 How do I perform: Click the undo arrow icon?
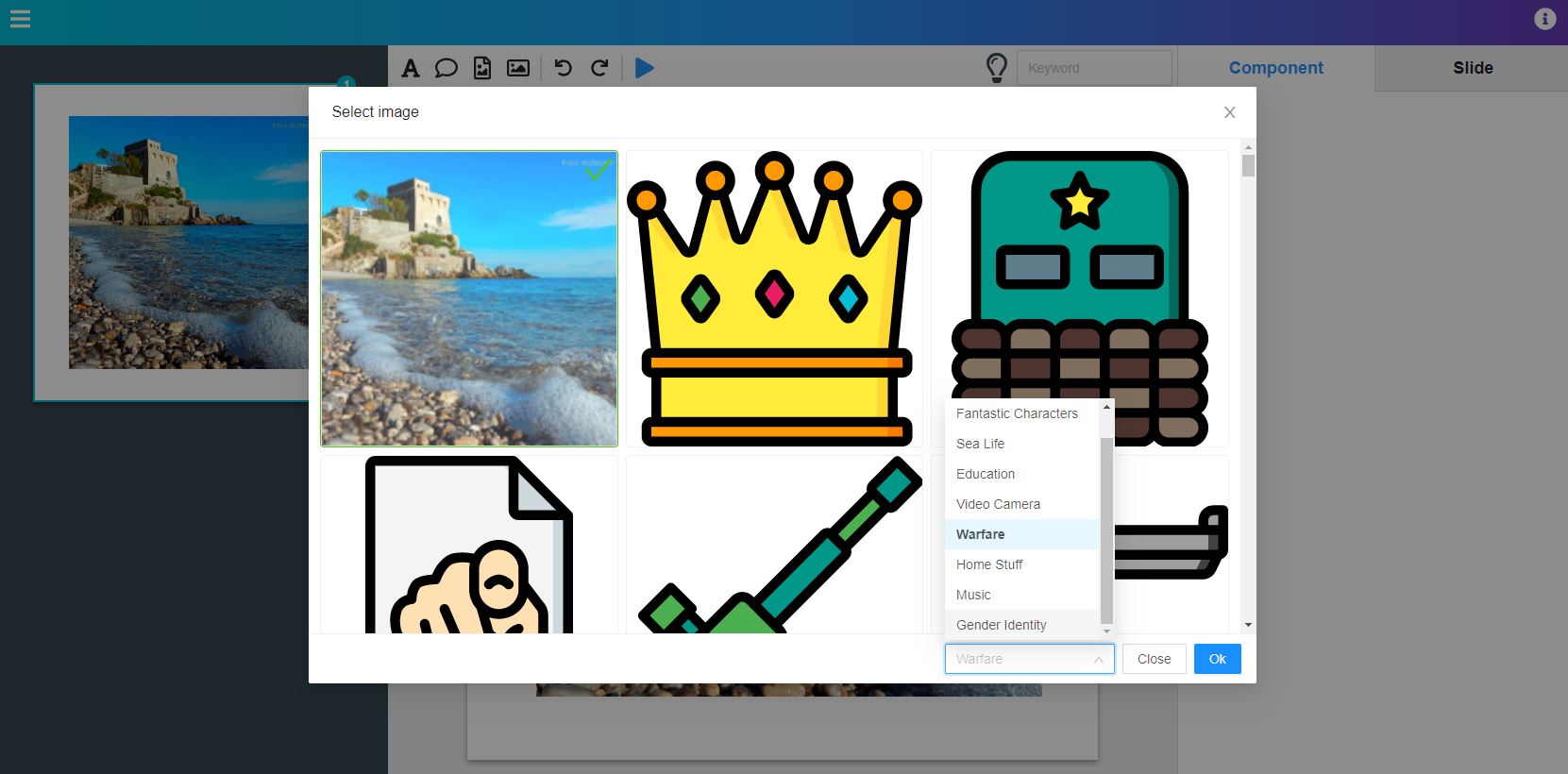coord(563,68)
